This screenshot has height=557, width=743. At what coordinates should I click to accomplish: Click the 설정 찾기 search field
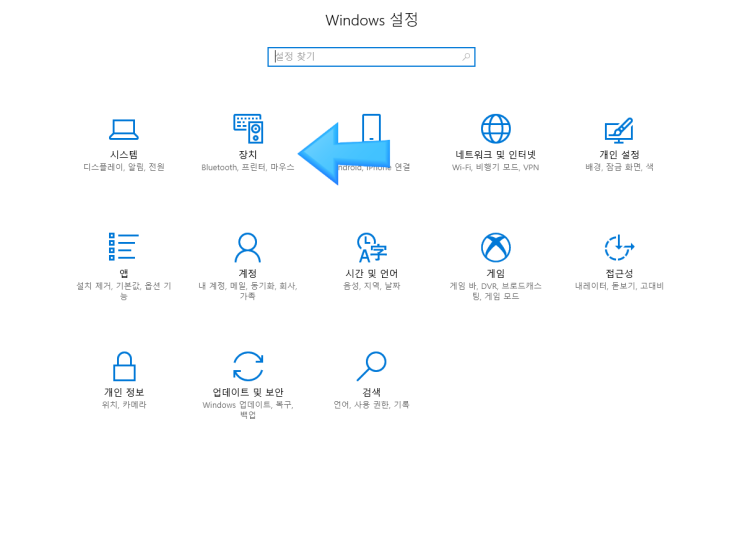pyautogui.click(x=371, y=57)
